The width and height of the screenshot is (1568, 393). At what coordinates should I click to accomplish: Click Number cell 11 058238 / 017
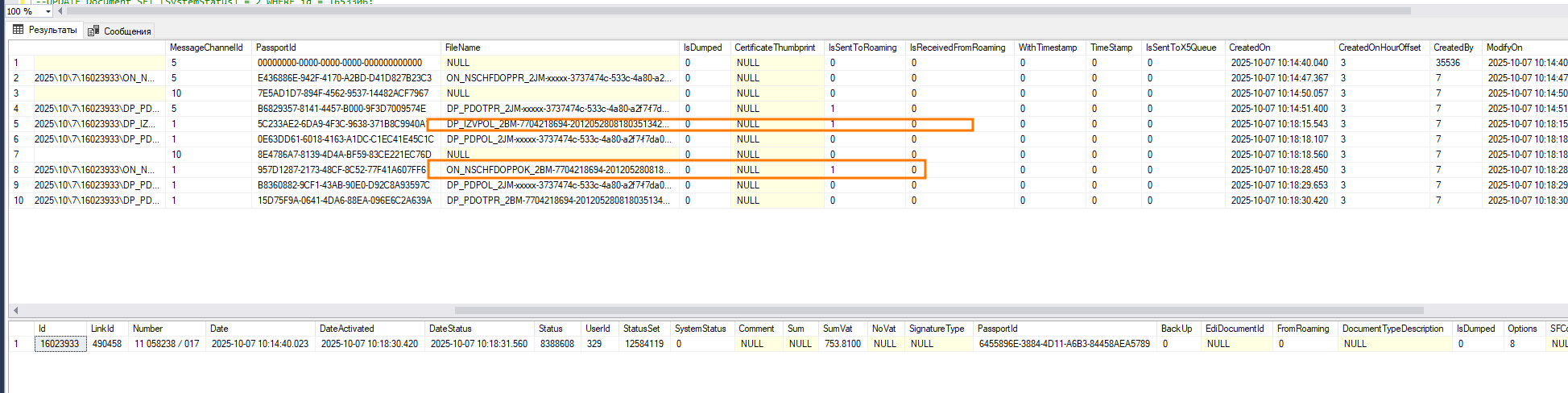point(168,344)
